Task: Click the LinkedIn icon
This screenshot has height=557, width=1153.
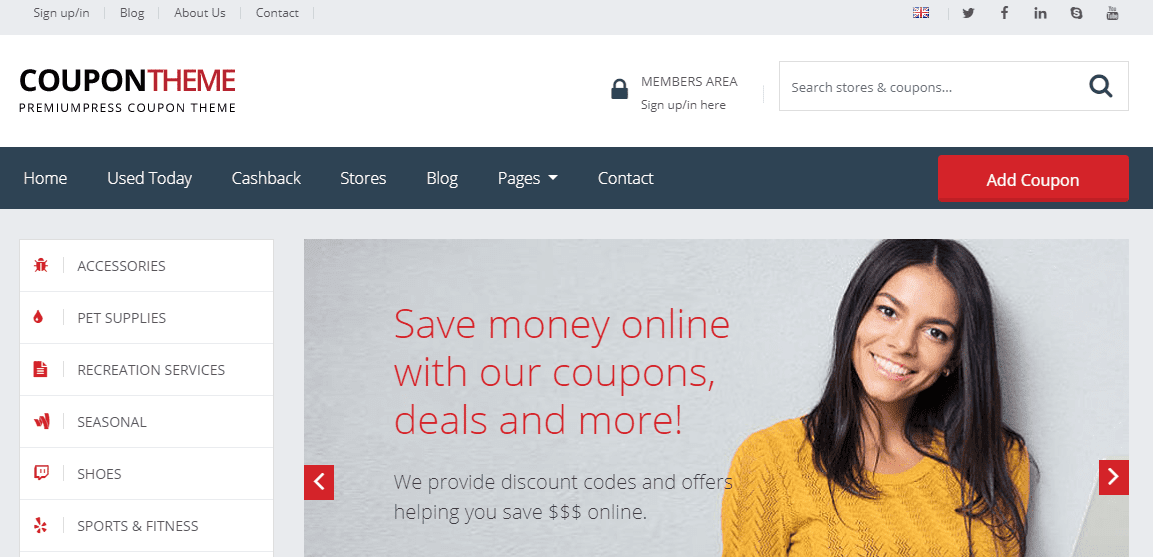Action: tap(1040, 13)
